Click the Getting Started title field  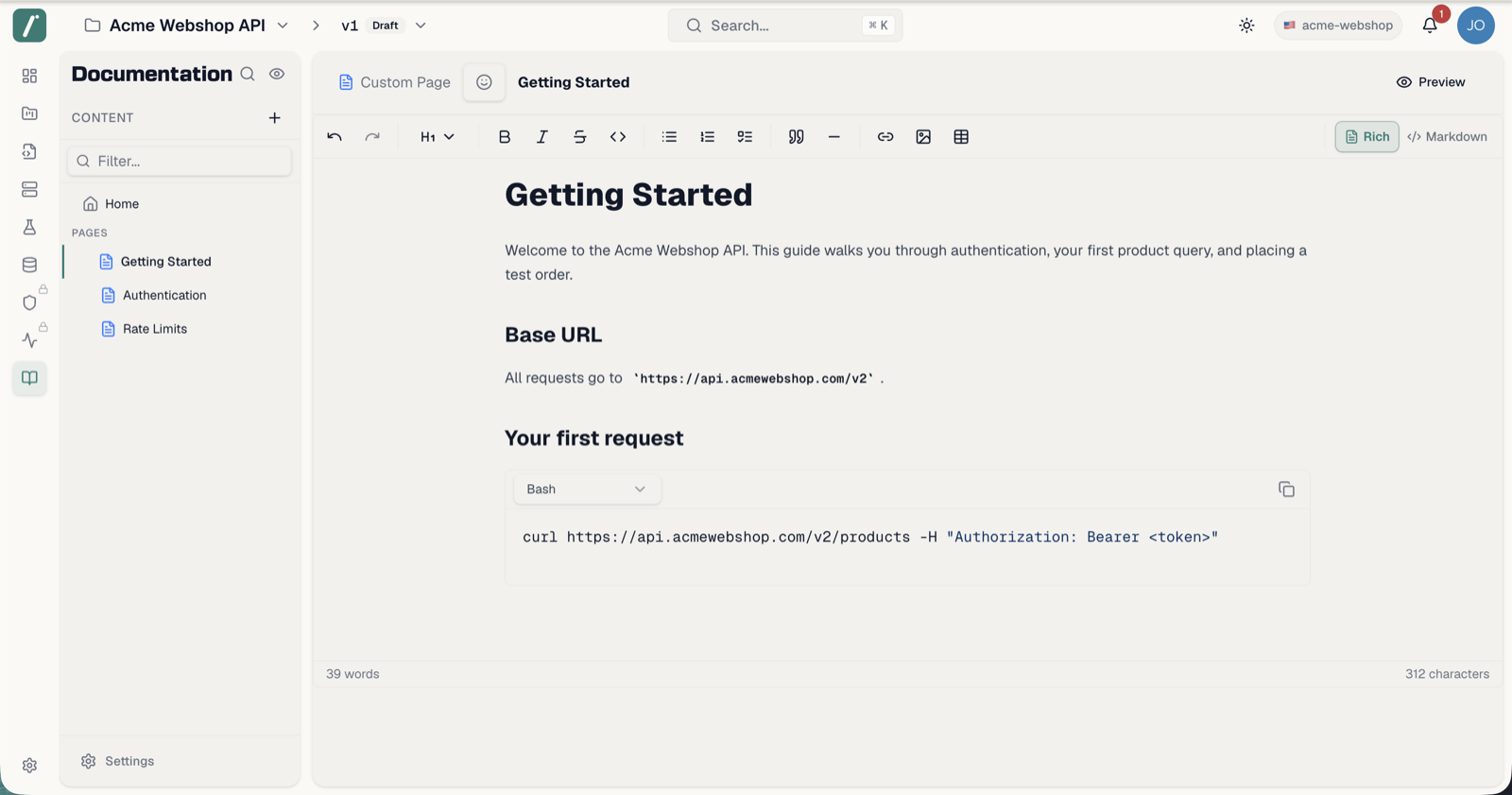(574, 82)
